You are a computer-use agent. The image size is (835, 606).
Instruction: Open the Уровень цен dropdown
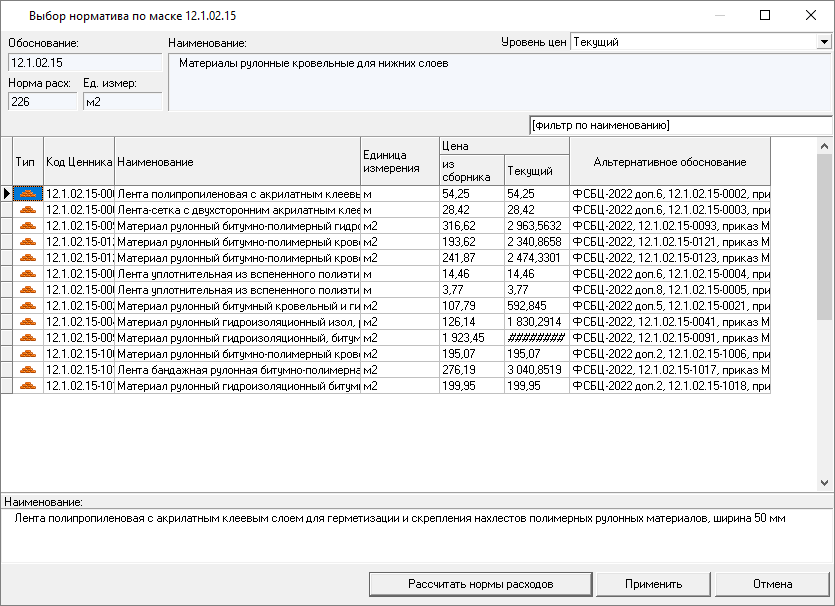824,43
